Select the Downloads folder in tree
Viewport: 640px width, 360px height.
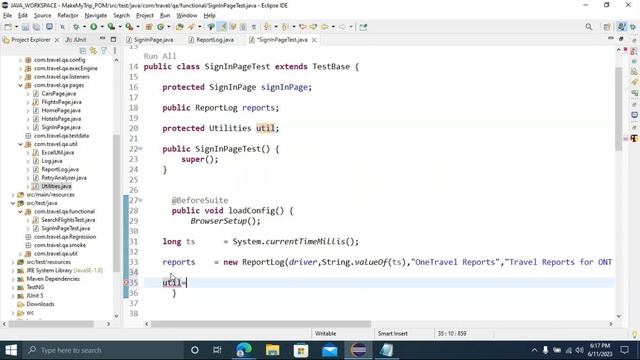point(40,304)
